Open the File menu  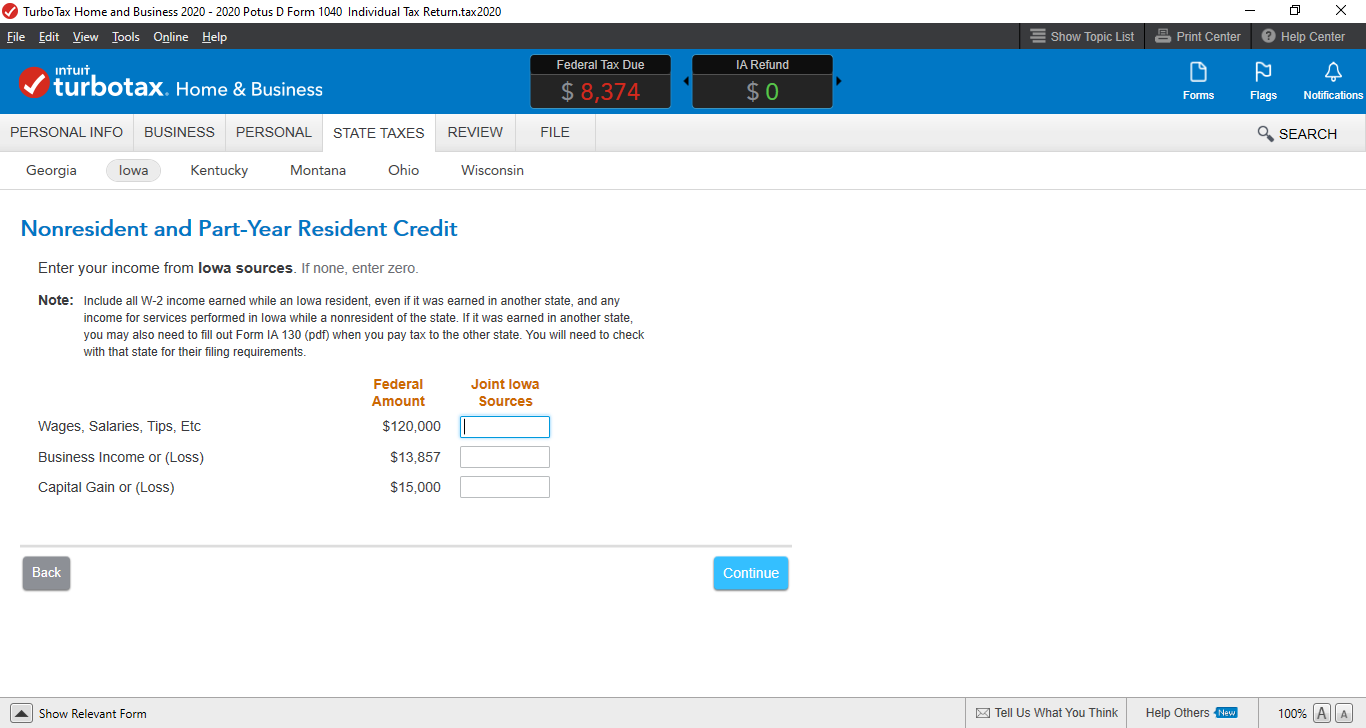[x=16, y=37]
